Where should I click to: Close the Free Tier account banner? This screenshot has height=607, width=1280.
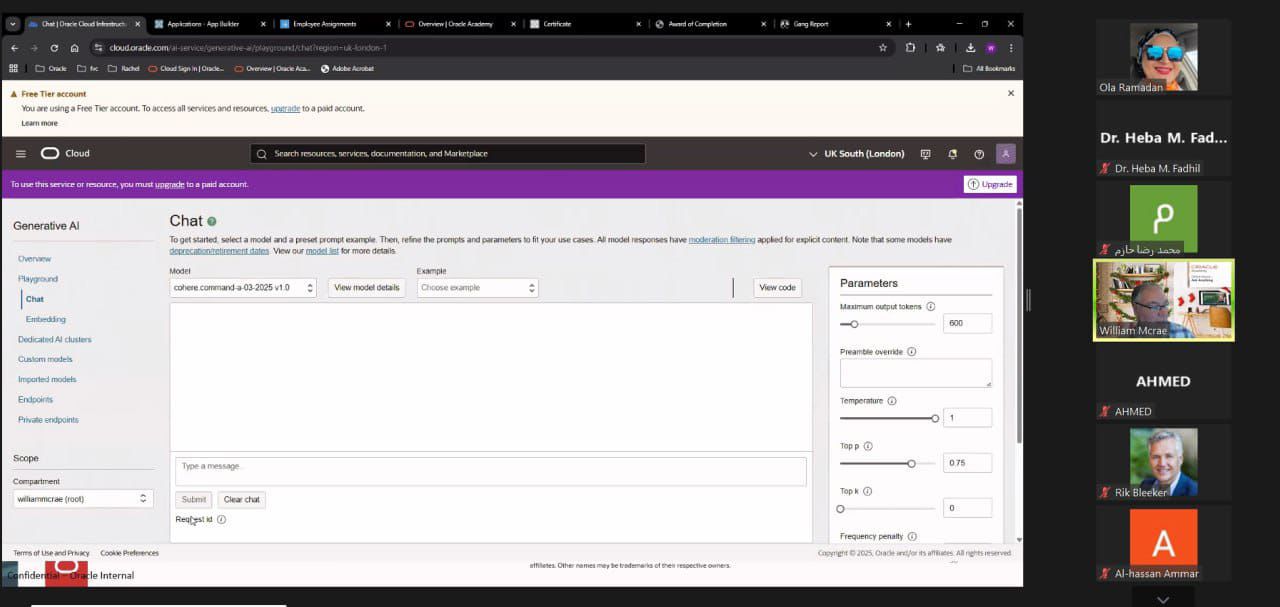click(x=1010, y=93)
